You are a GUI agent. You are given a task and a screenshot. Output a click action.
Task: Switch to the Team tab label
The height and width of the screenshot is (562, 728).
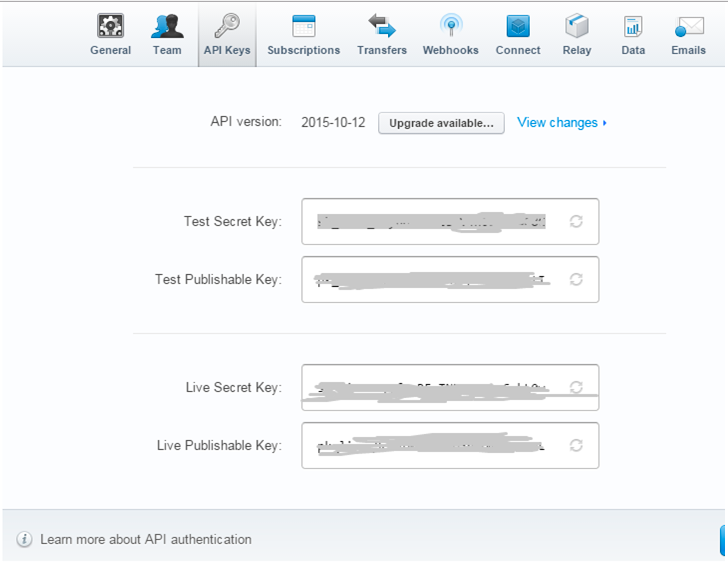pyautogui.click(x=167, y=50)
